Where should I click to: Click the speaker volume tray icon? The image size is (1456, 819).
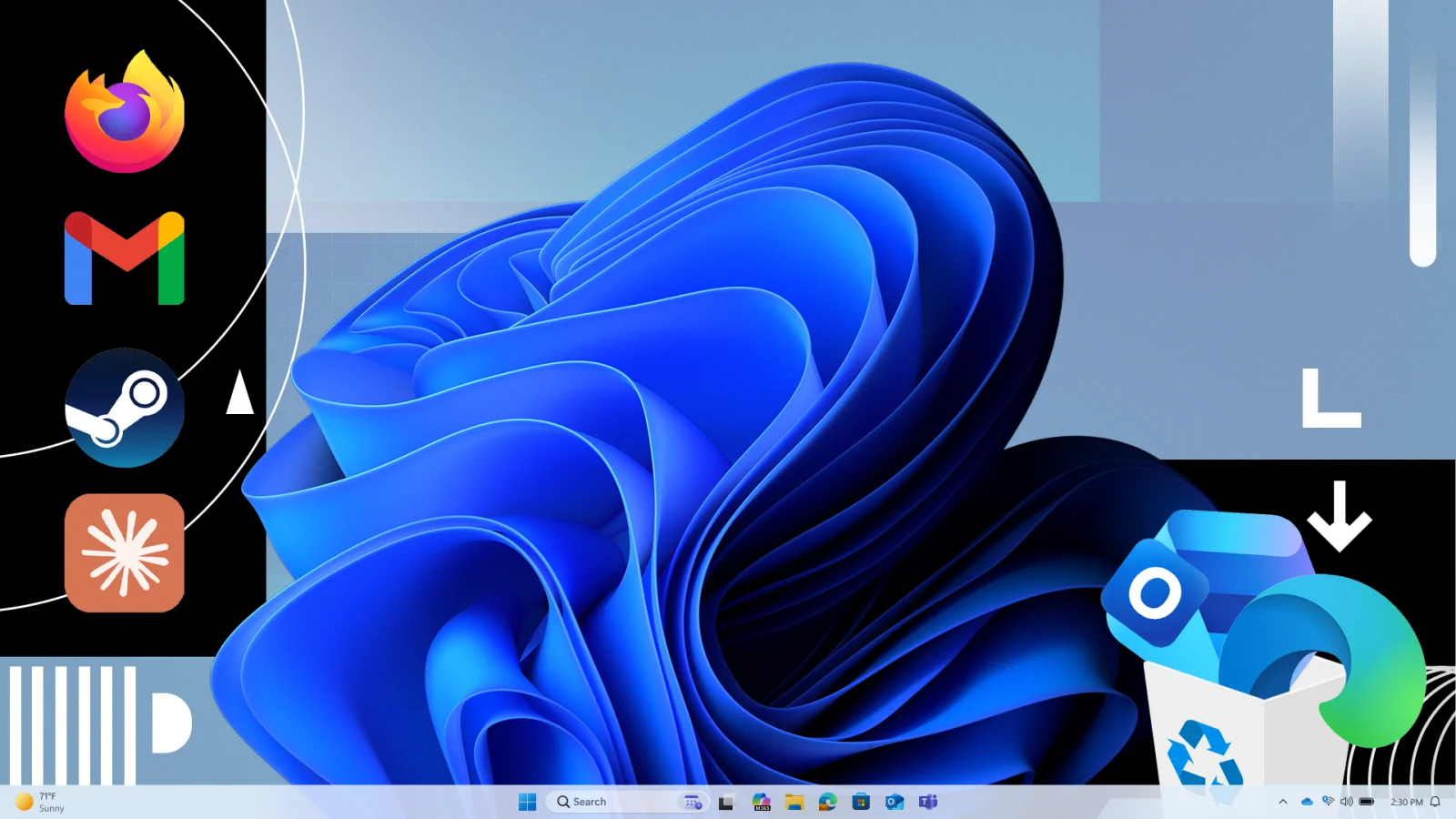[1347, 802]
